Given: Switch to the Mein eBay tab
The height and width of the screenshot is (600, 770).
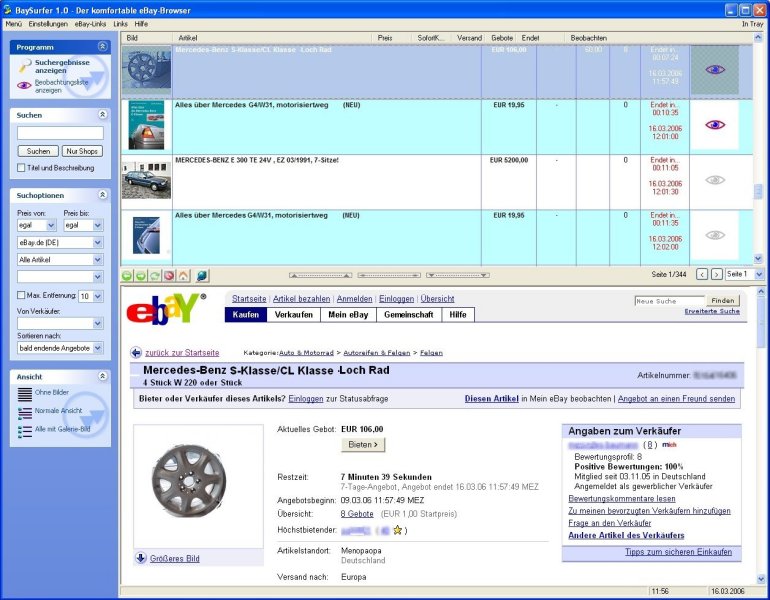Looking at the screenshot, I should point(348,315).
